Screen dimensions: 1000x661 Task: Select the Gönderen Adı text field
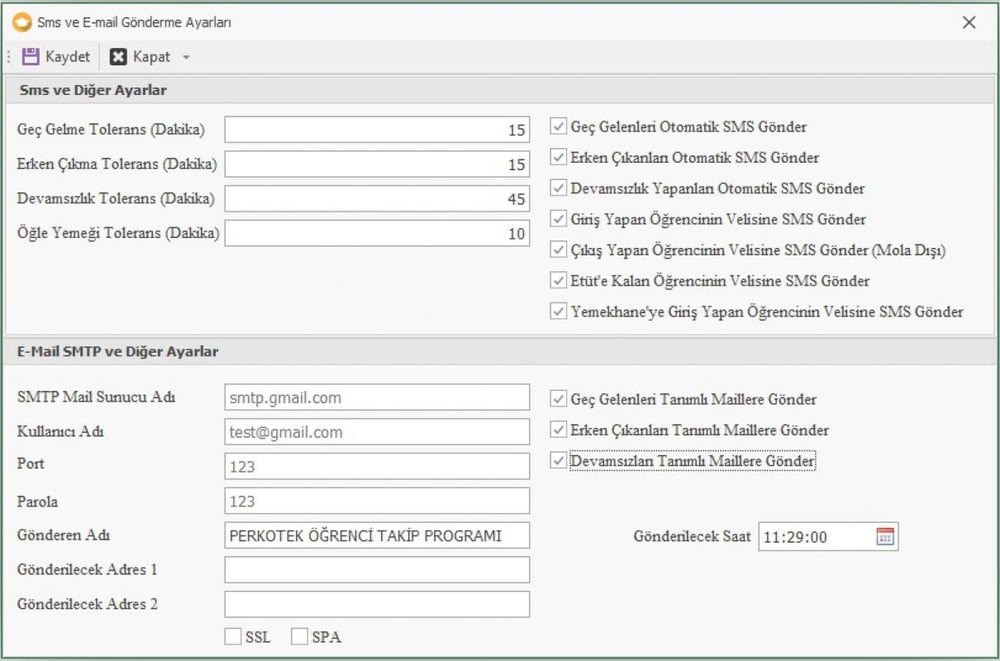(376, 536)
